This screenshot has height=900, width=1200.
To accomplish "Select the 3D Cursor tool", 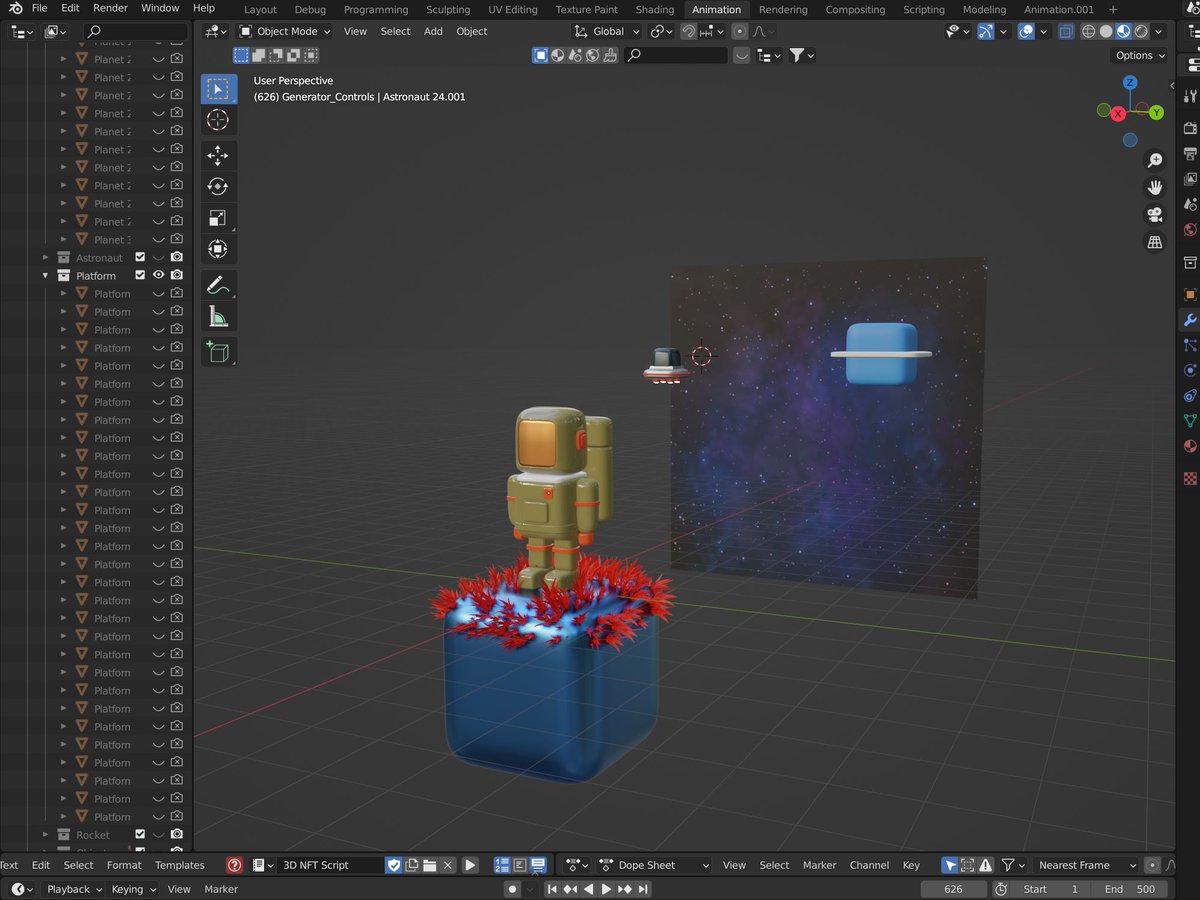I will (x=218, y=119).
